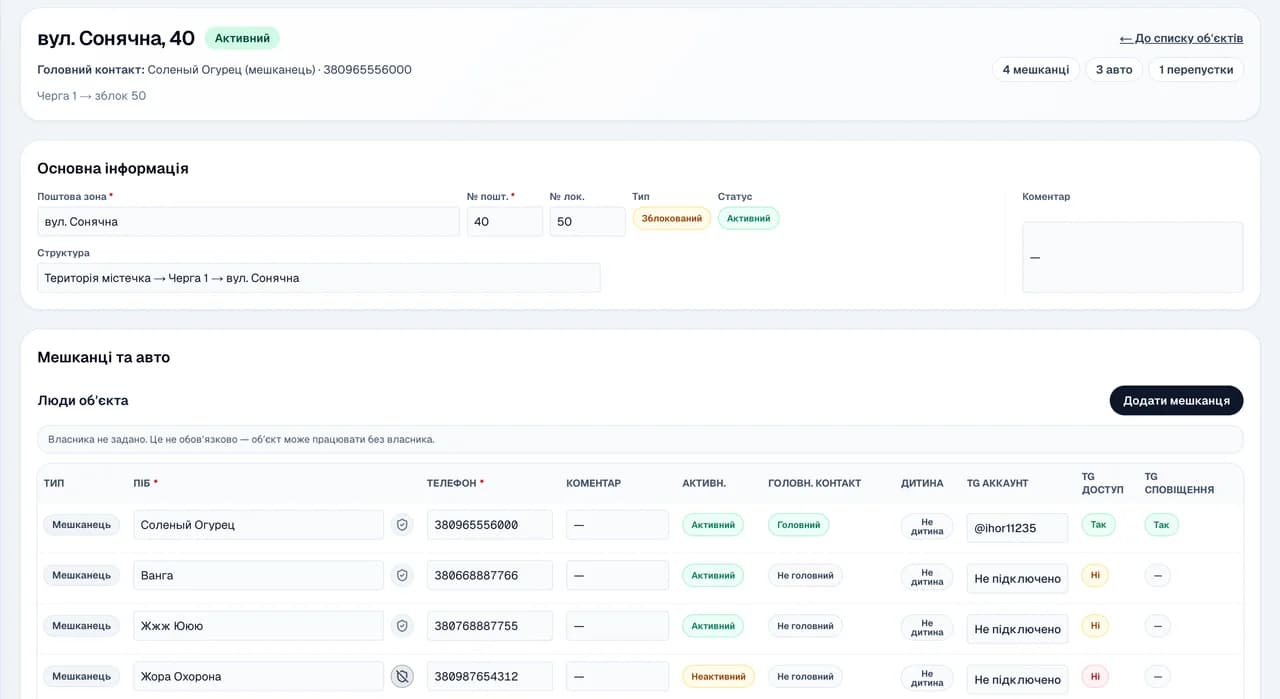Screen dimensions: 1280x699
Task: Toggle TG доступ Так for Соленый Огурец
Action: tap(1098, 524)
